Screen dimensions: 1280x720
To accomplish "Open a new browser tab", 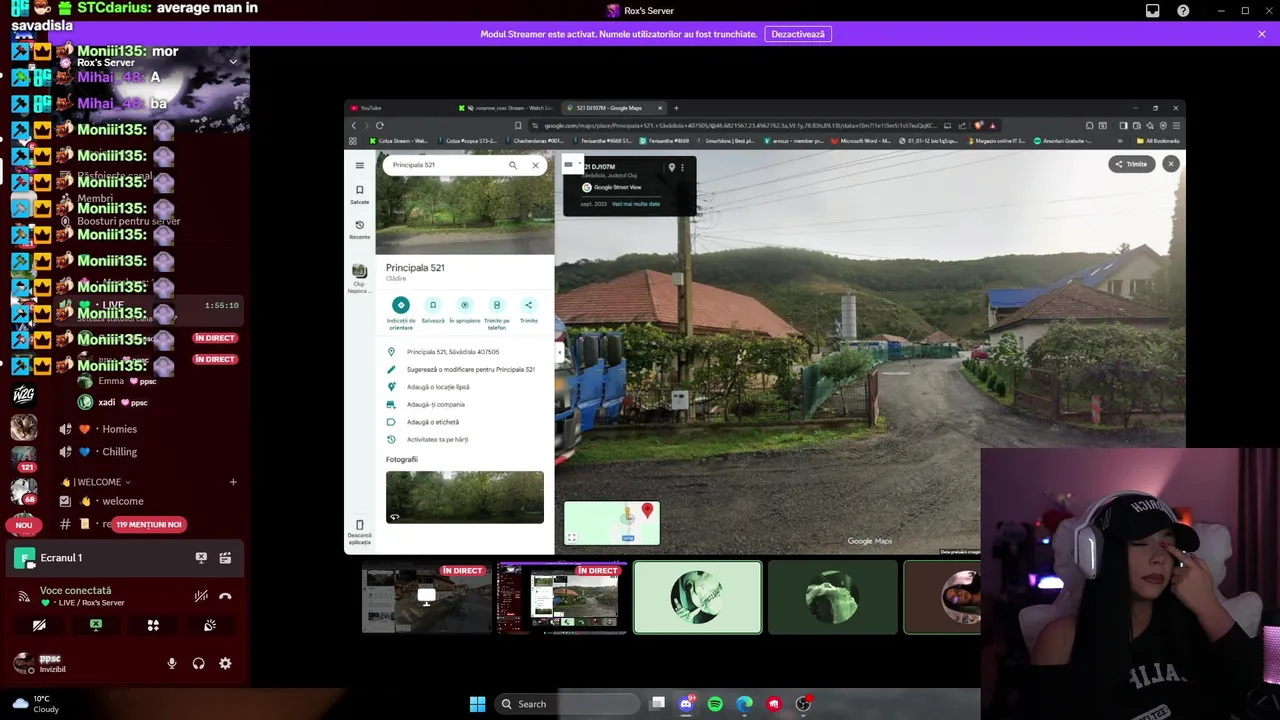I will (676, 108).
